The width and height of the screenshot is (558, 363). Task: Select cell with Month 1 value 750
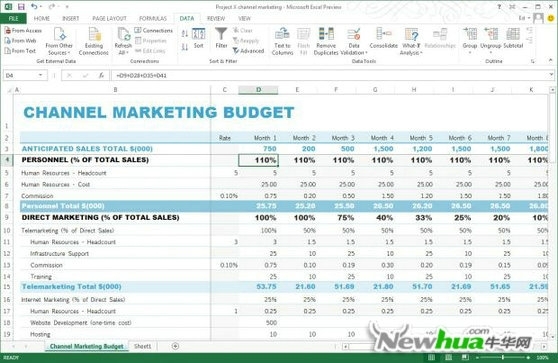coord(258,149)
